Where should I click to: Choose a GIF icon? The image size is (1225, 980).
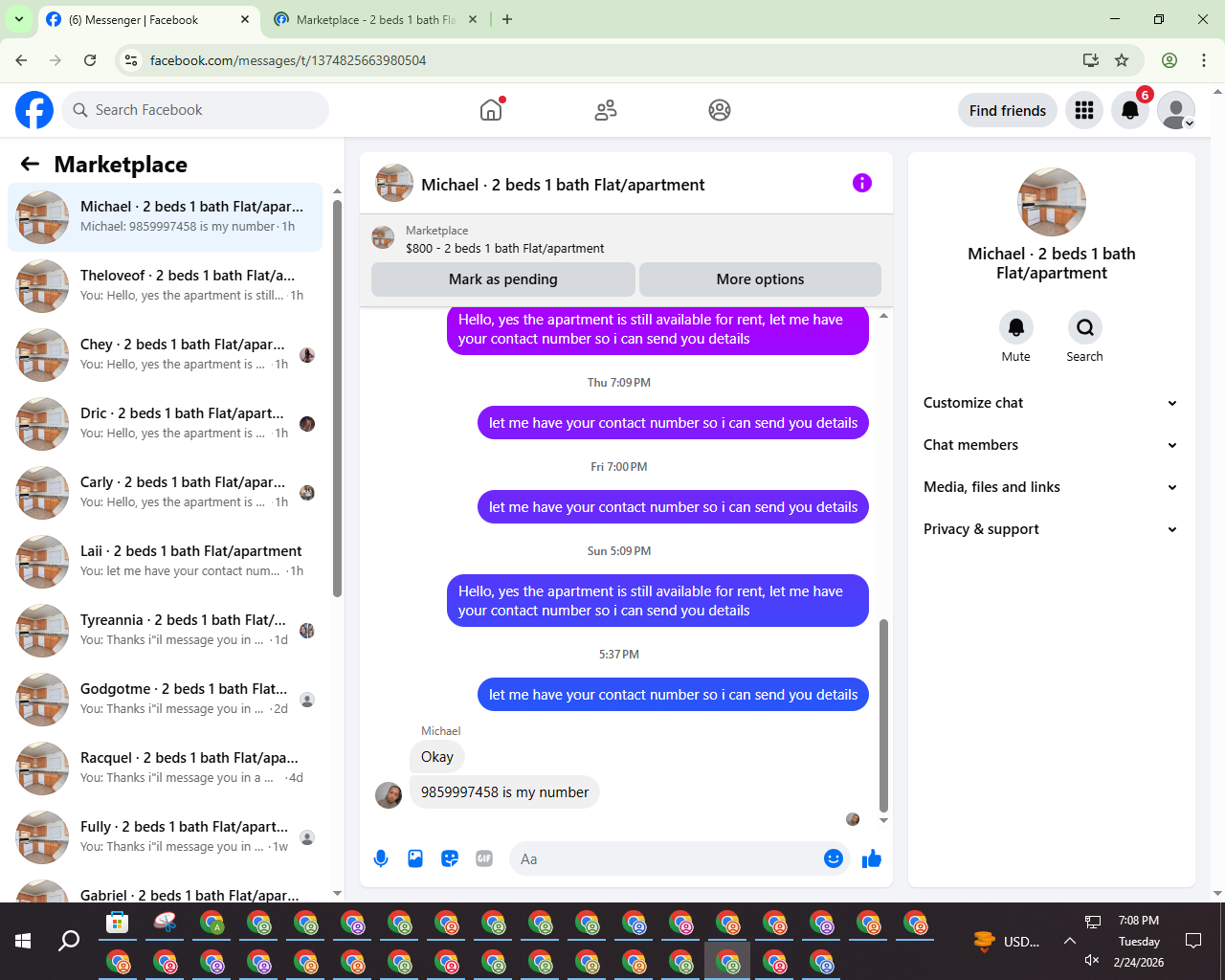pyautogui.click(x=484, y=858)
